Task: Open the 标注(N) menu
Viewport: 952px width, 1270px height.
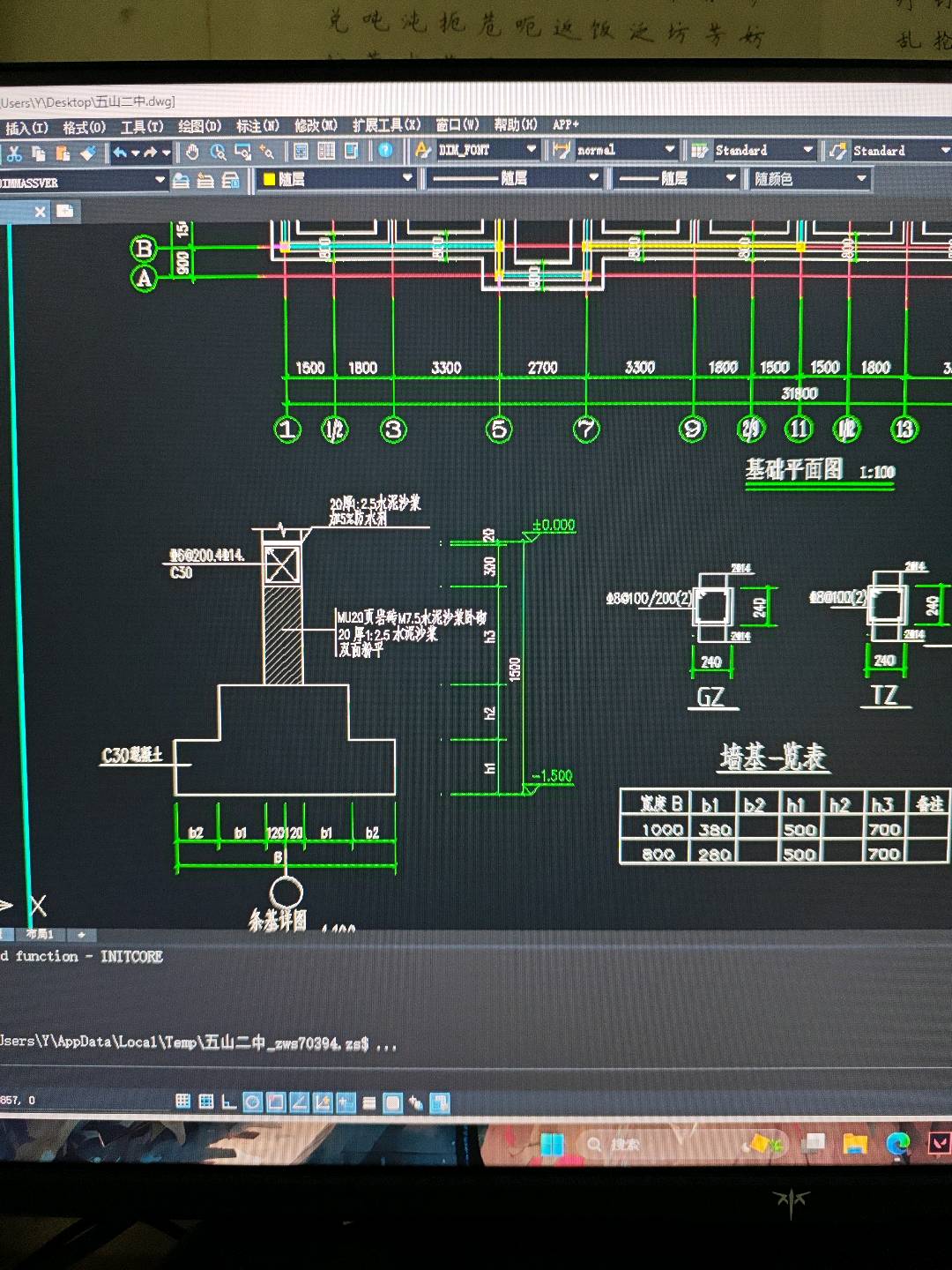Action: click(x=257, y=126)
